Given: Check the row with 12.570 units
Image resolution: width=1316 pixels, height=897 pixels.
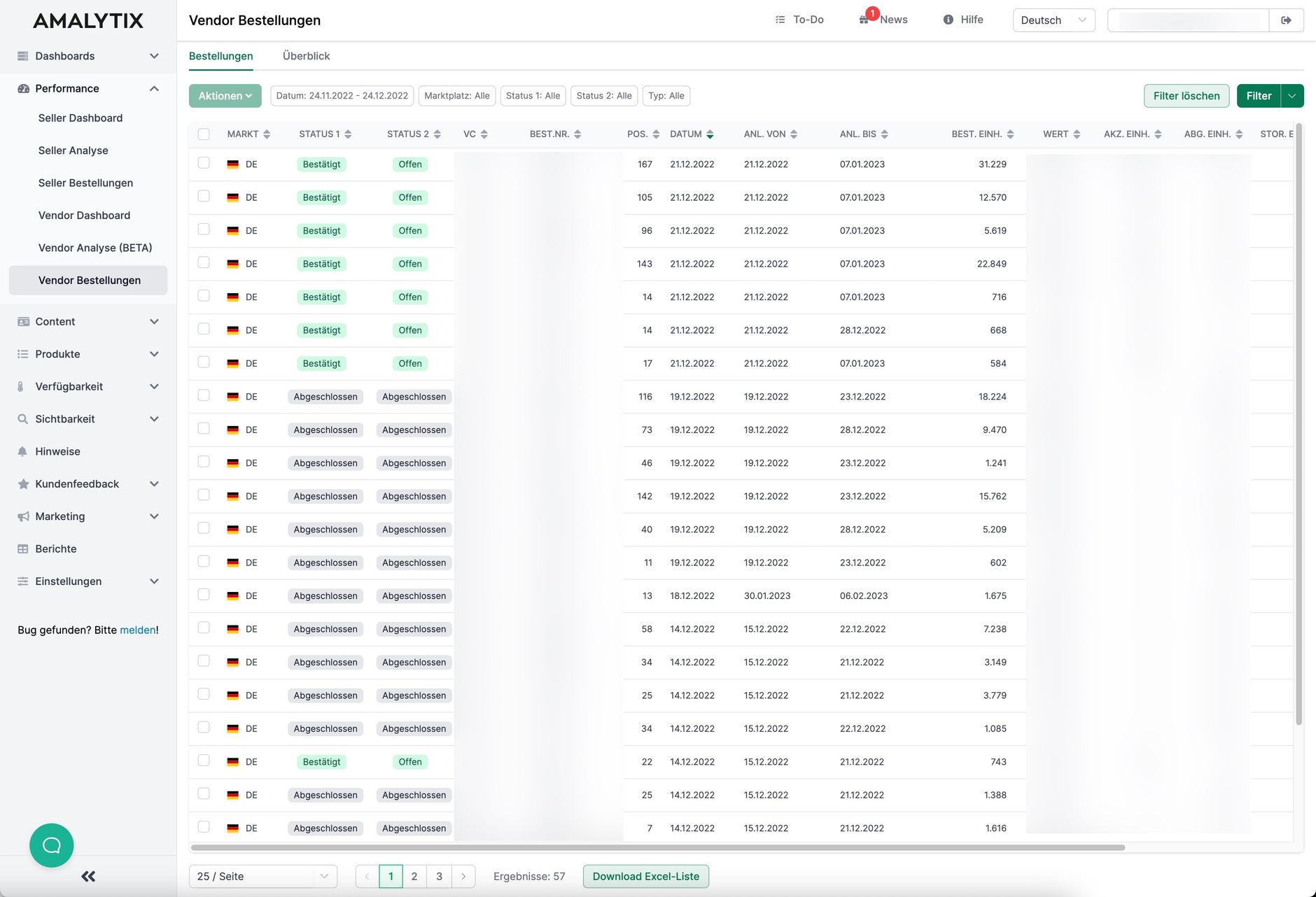Looking at the screenshot, I should [x=204, y=196].
